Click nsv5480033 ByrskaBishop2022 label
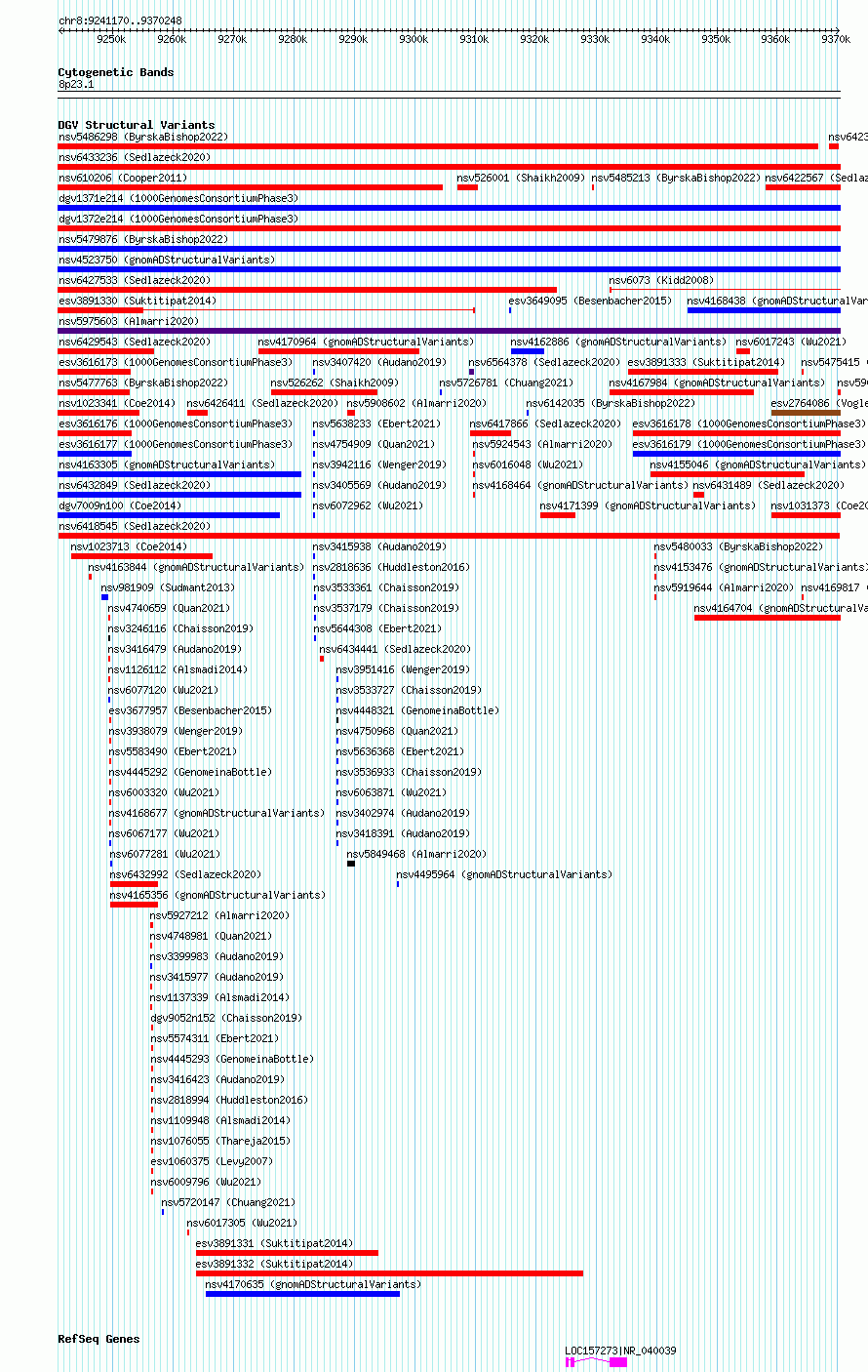Screen dimensions: 868x1372 (x=738, y=546)
